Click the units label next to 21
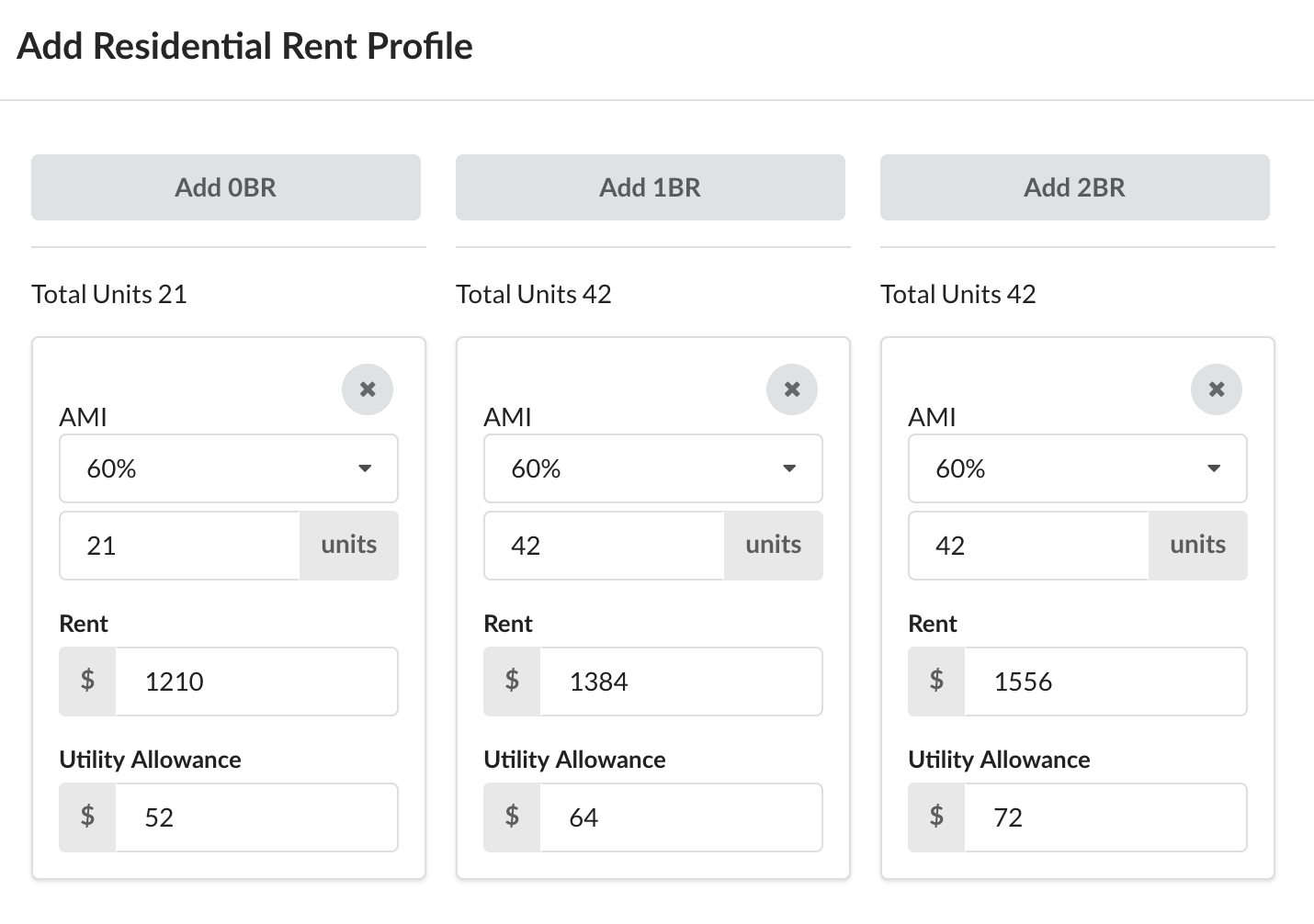The width and height of the screenshot is (1314, 924). (x=349, y=546)
